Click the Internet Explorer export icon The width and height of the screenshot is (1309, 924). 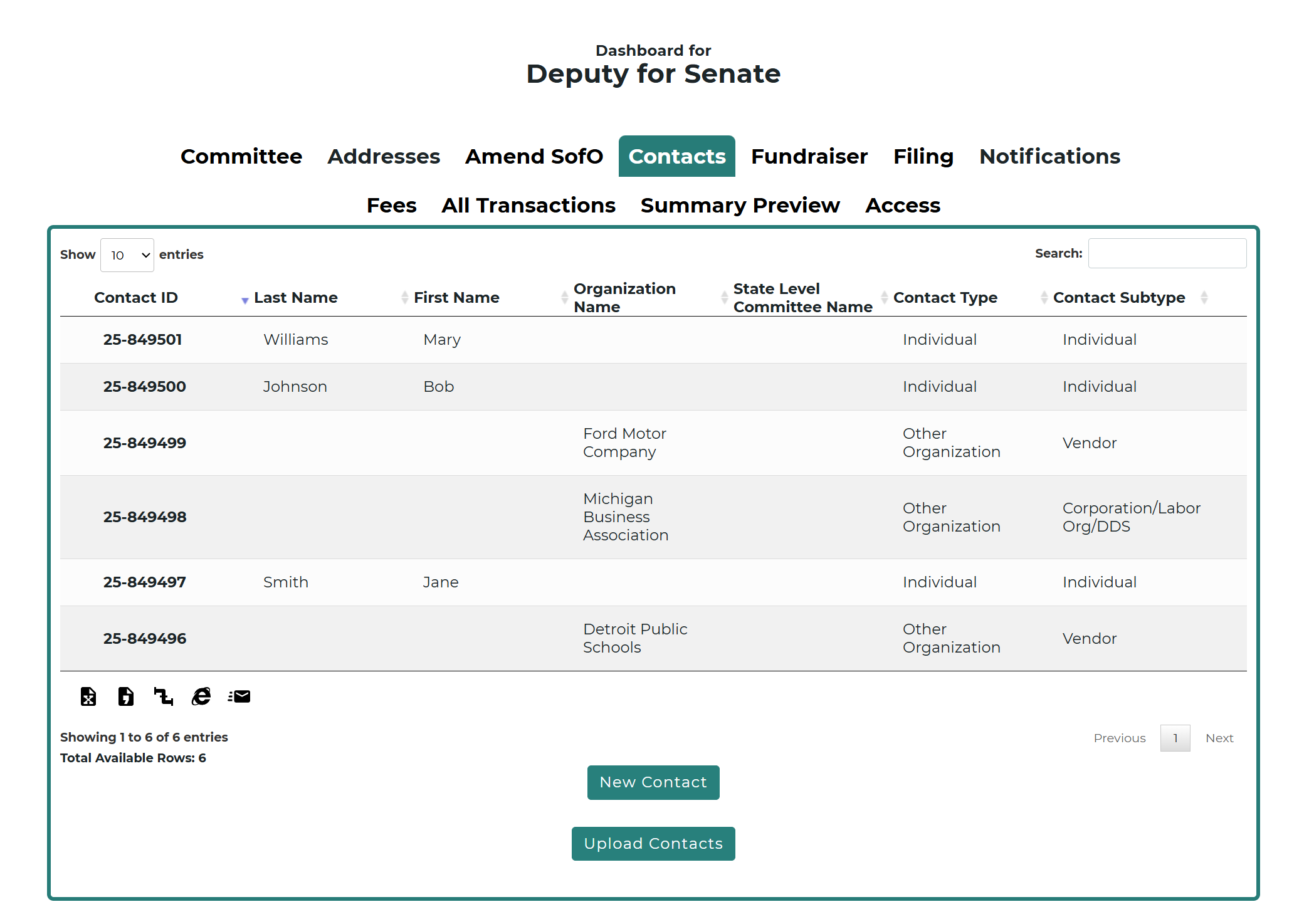(201, 696)
